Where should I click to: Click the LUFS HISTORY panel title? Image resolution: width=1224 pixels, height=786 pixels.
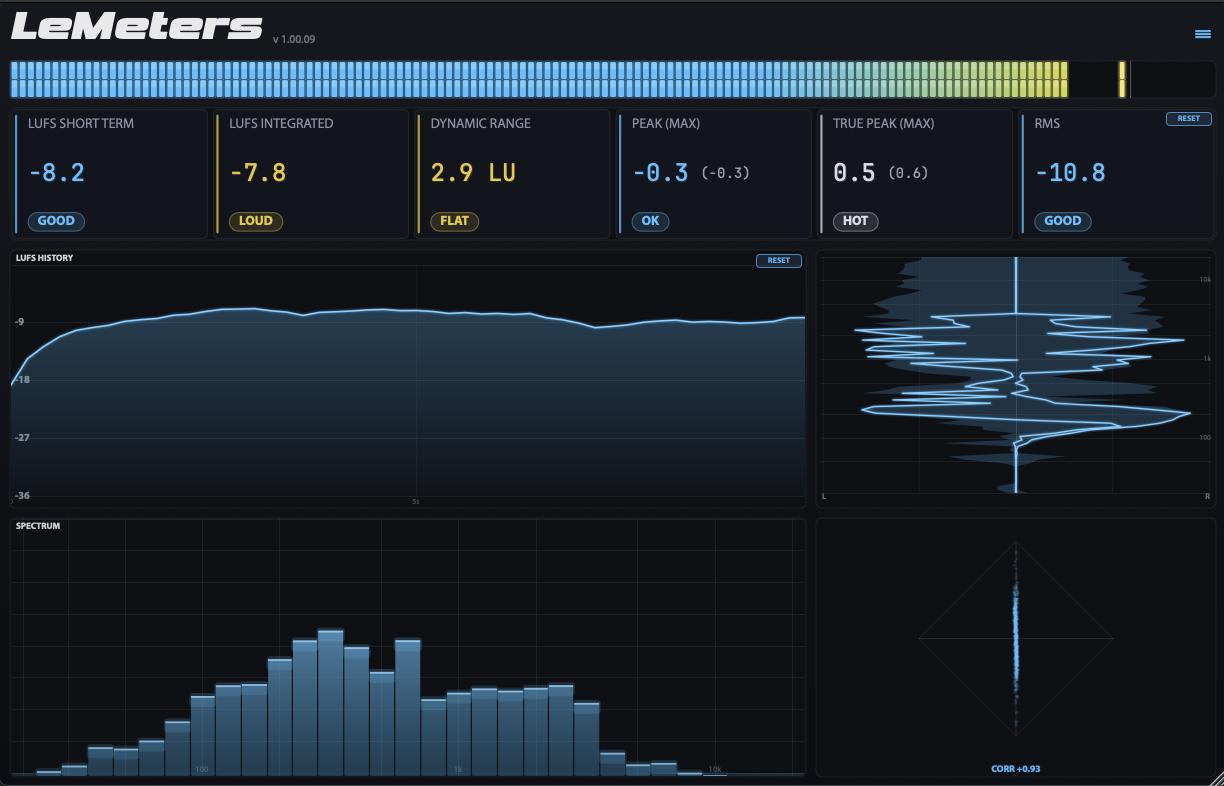pyautogui.click(x=44, y=258)
